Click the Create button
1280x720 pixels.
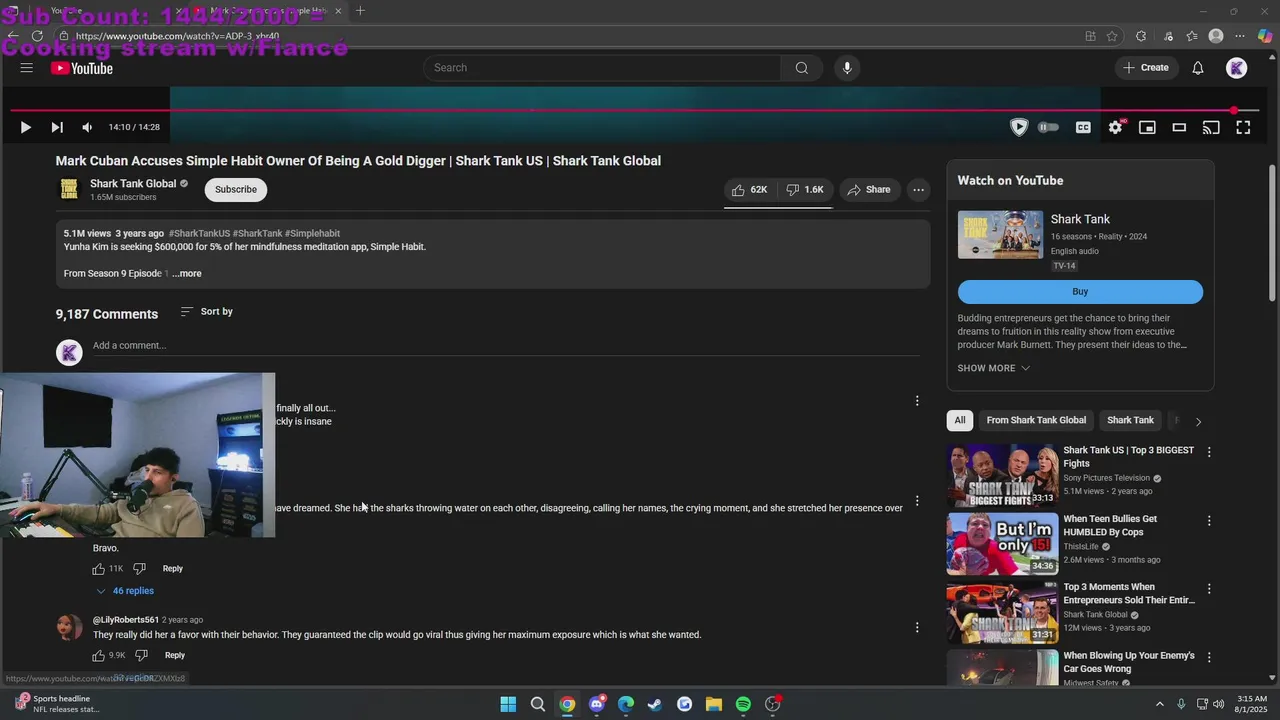1146,68
